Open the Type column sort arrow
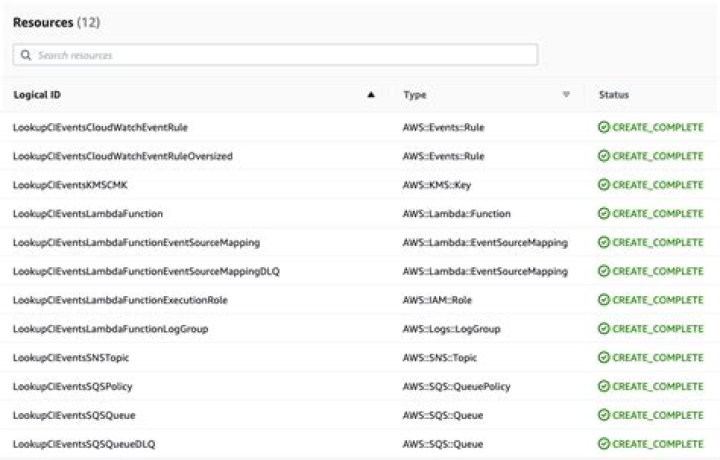 pyautogui.click(x=566, y=95)
